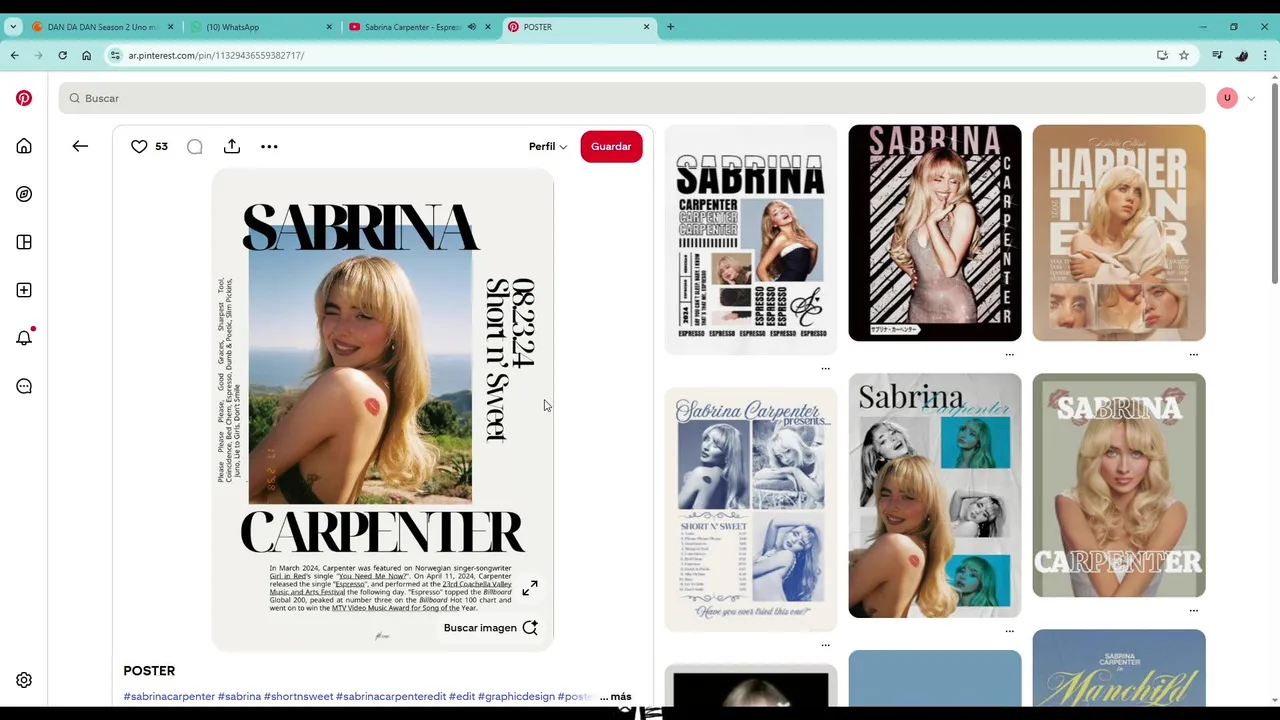The width and height of the screenshot is (1280, 720).
Task: Open striped Sabrina Carpenter poster pin
Action: pyautogui.click(x=935, y=233)
